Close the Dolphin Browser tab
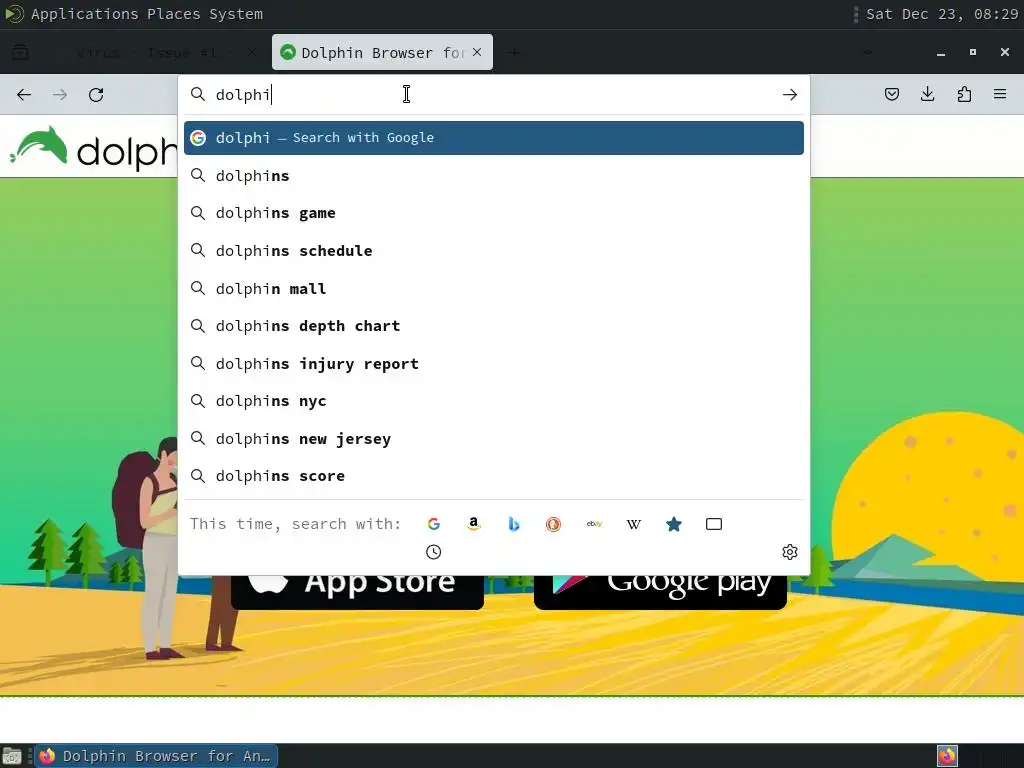This screenshot has height=768, width=1024. click(x=477, y=52)
